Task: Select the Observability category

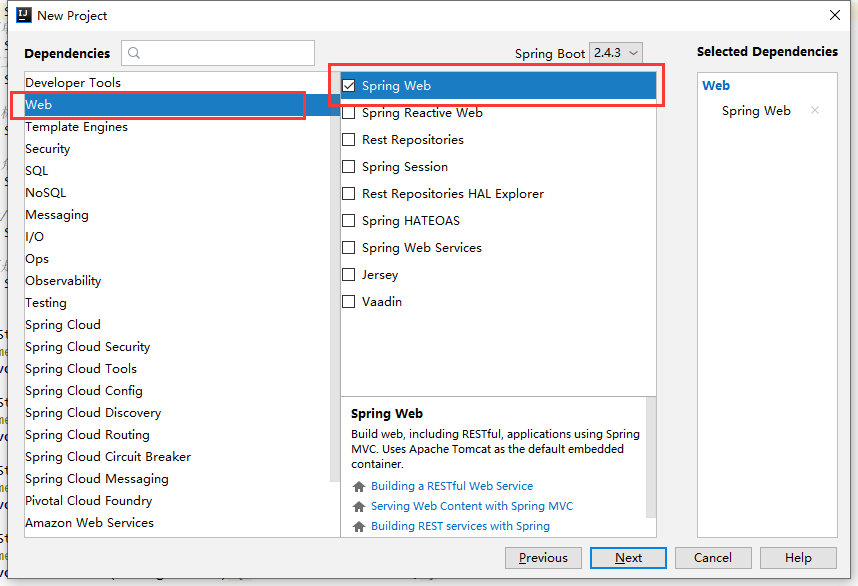Action: pos(177,281)
